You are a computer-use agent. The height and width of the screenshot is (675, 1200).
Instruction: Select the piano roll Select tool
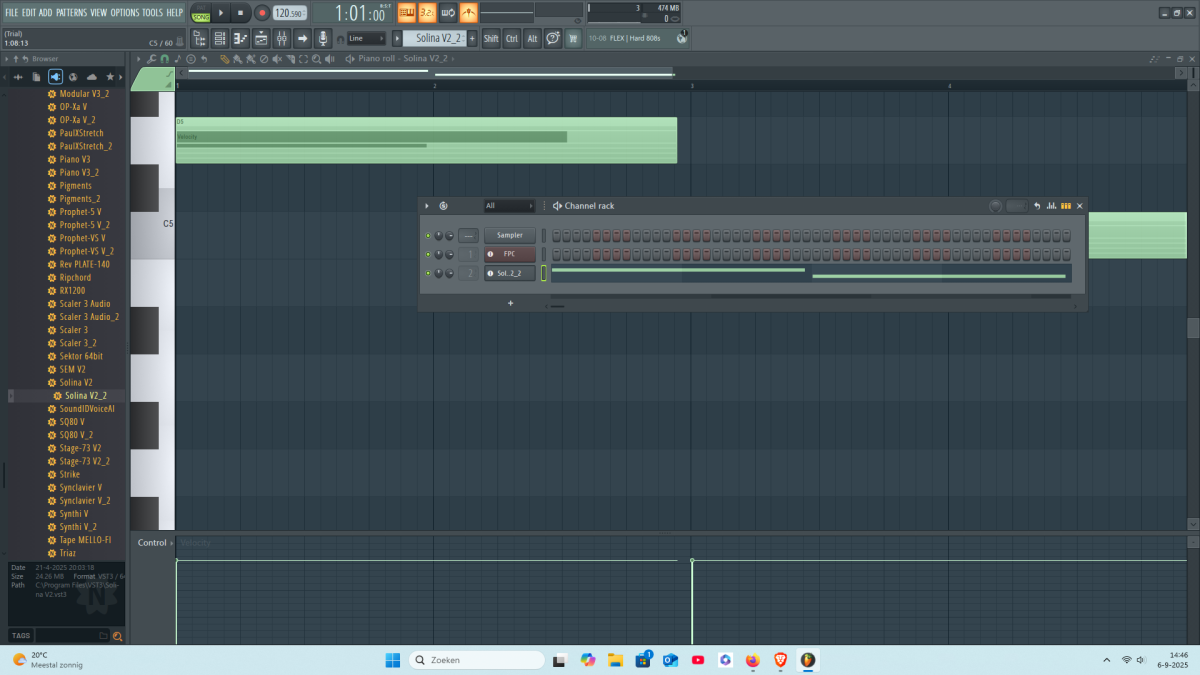(303, 59)
